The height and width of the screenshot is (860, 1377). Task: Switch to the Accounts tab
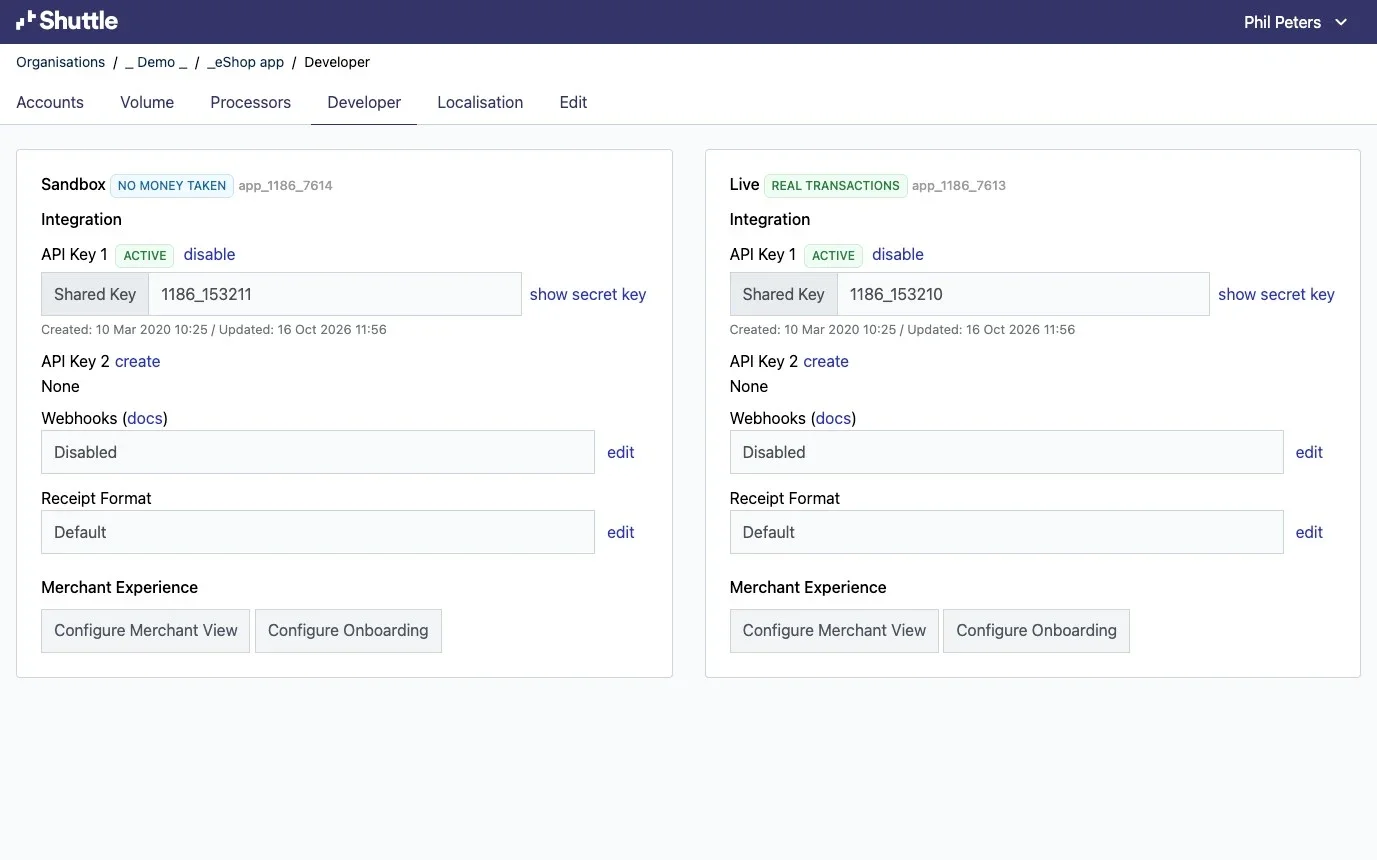click(50, 102)
